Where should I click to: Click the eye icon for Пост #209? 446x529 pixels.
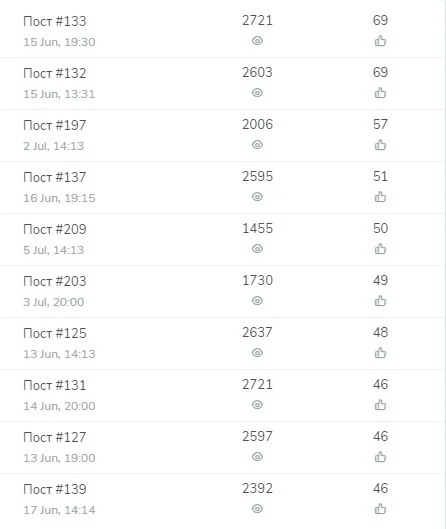pyautogui.click(x=257, y=249)
